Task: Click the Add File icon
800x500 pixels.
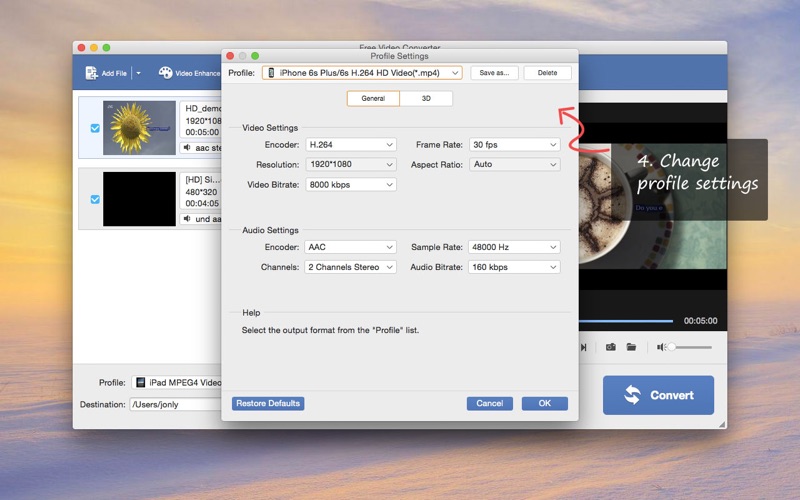Action: point(91,73)
